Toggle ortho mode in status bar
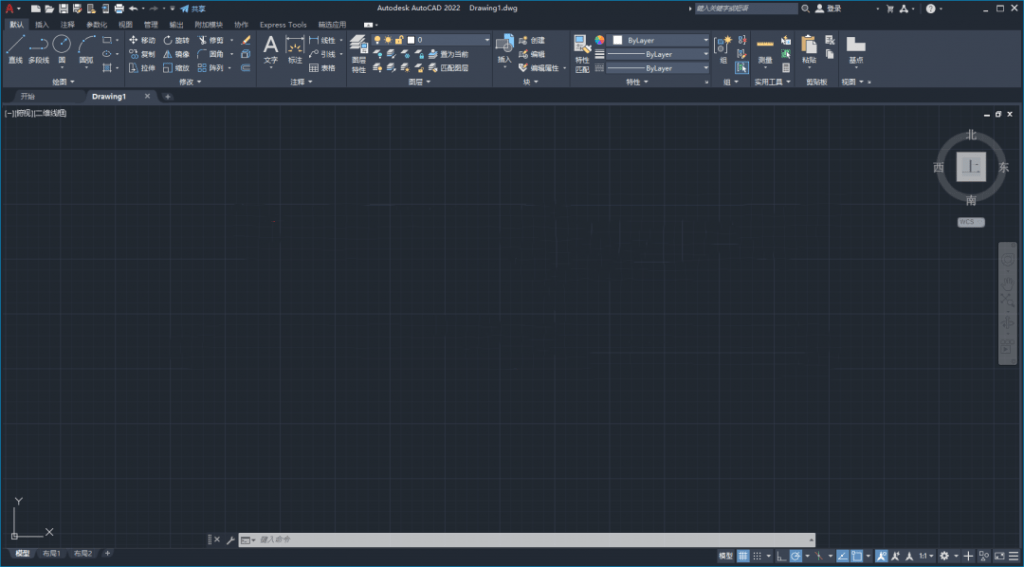This screenshot has width=1024, height=567. coord(781,555)
